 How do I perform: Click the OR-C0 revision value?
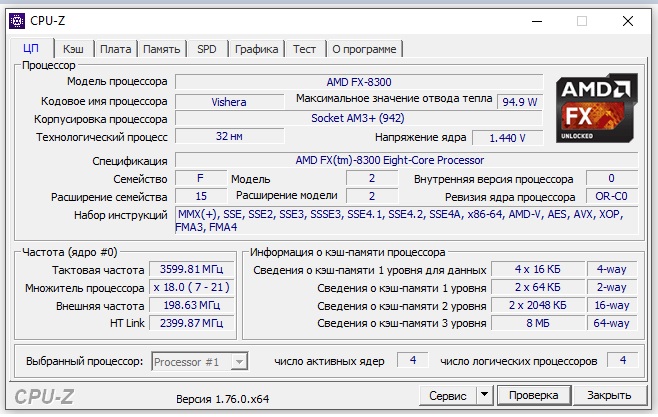click(x=611, y=196)
